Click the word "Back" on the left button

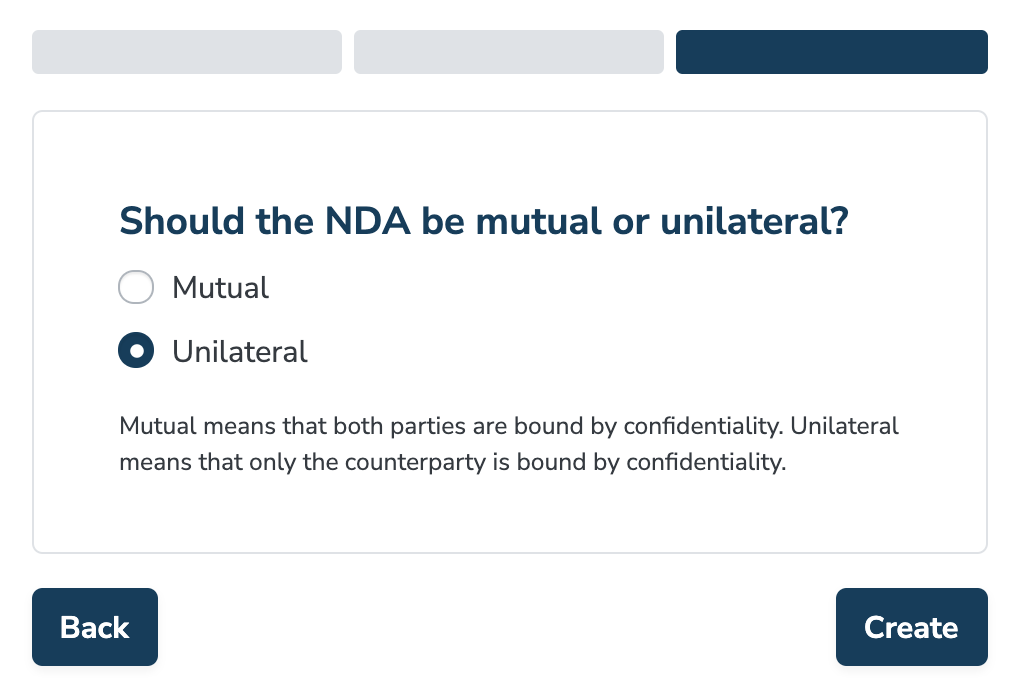(95, 627)
